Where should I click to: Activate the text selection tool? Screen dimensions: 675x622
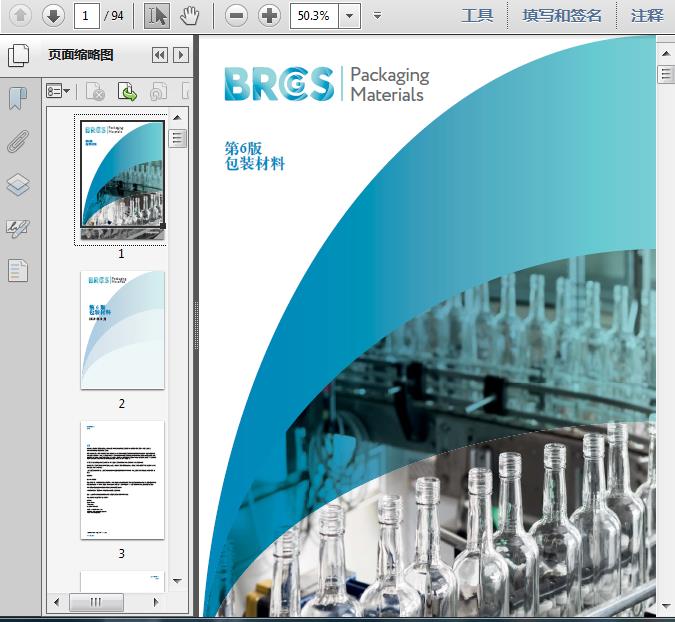click(x=156, y=16)
